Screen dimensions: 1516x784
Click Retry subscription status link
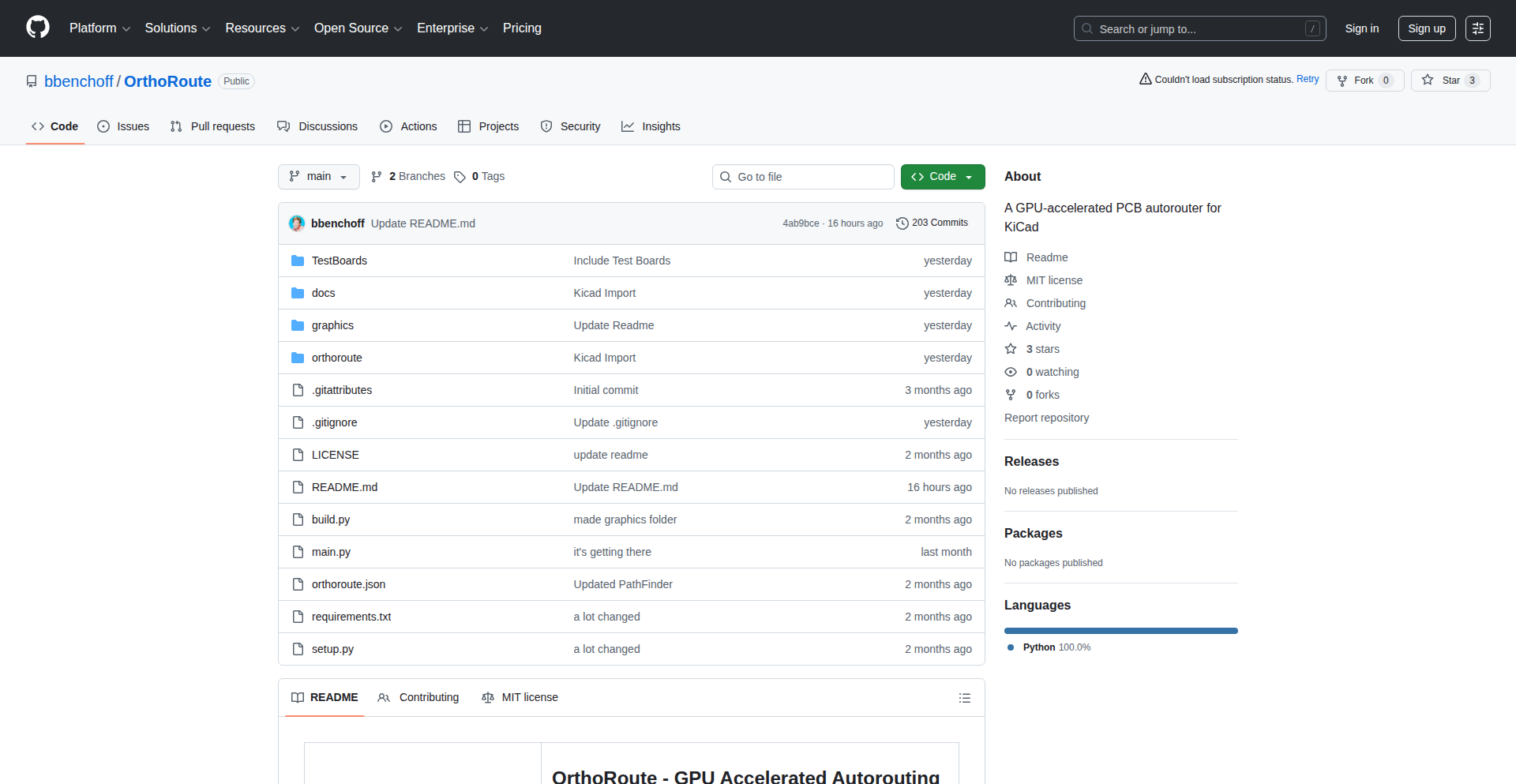(1308, 79)
